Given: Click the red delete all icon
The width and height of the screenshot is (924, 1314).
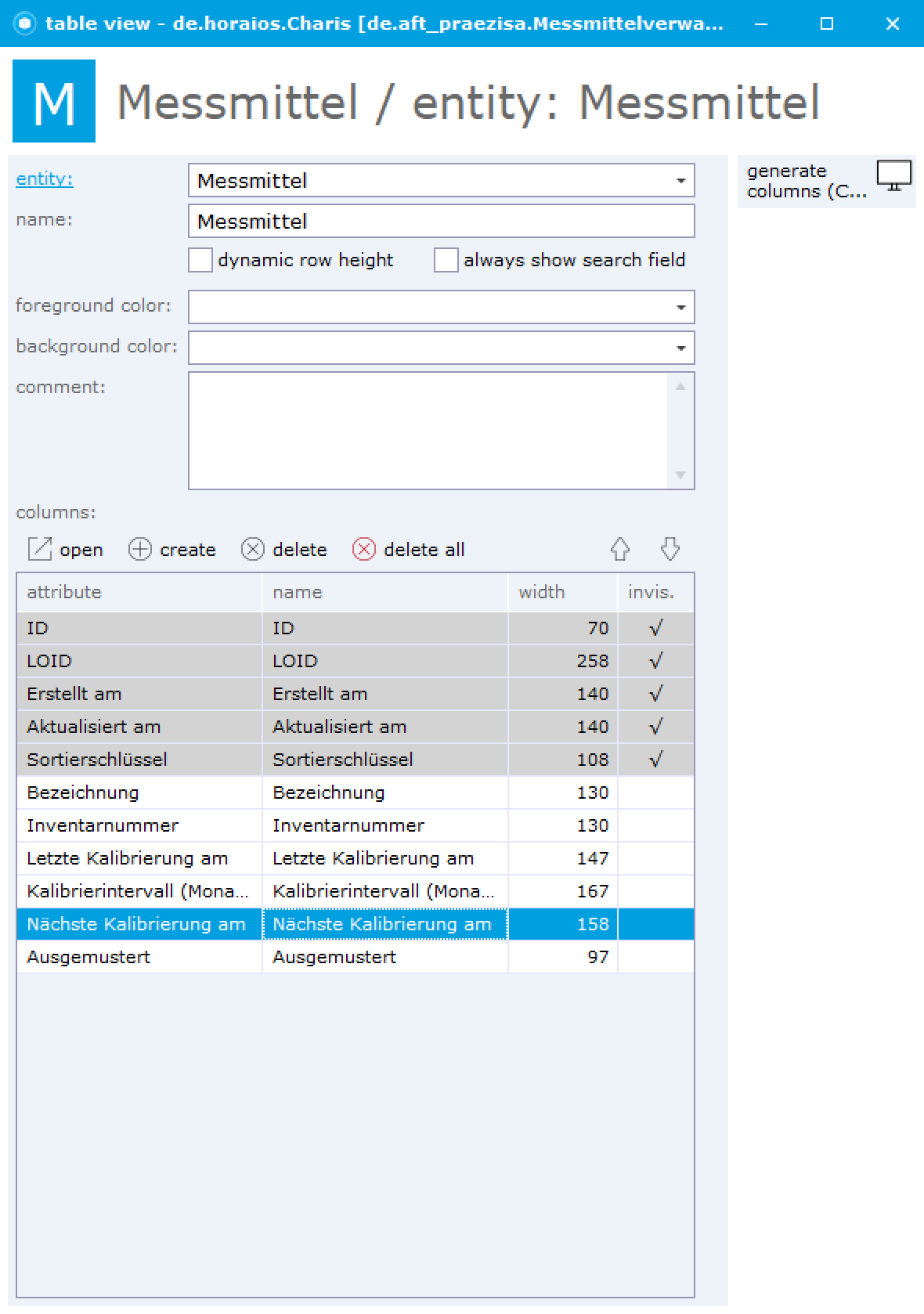Looking at the screenshot, I should point(363,550).
